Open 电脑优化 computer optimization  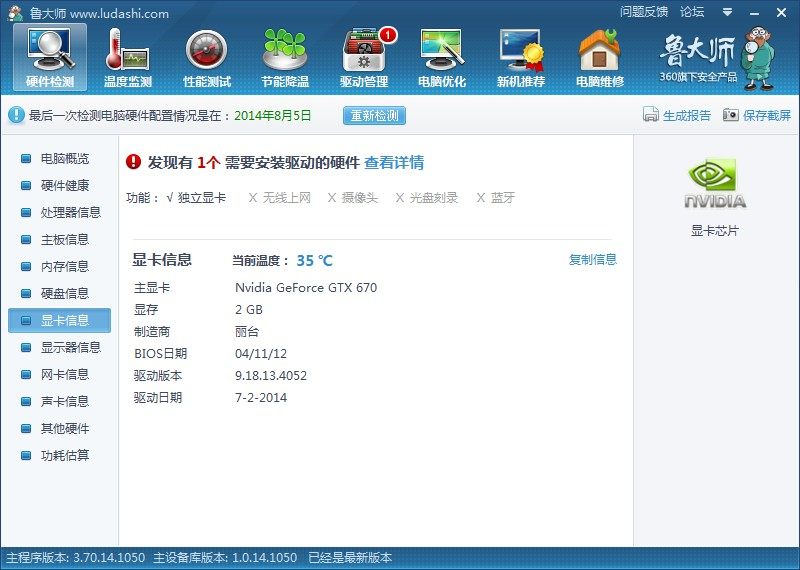click(x=442, y=57)
